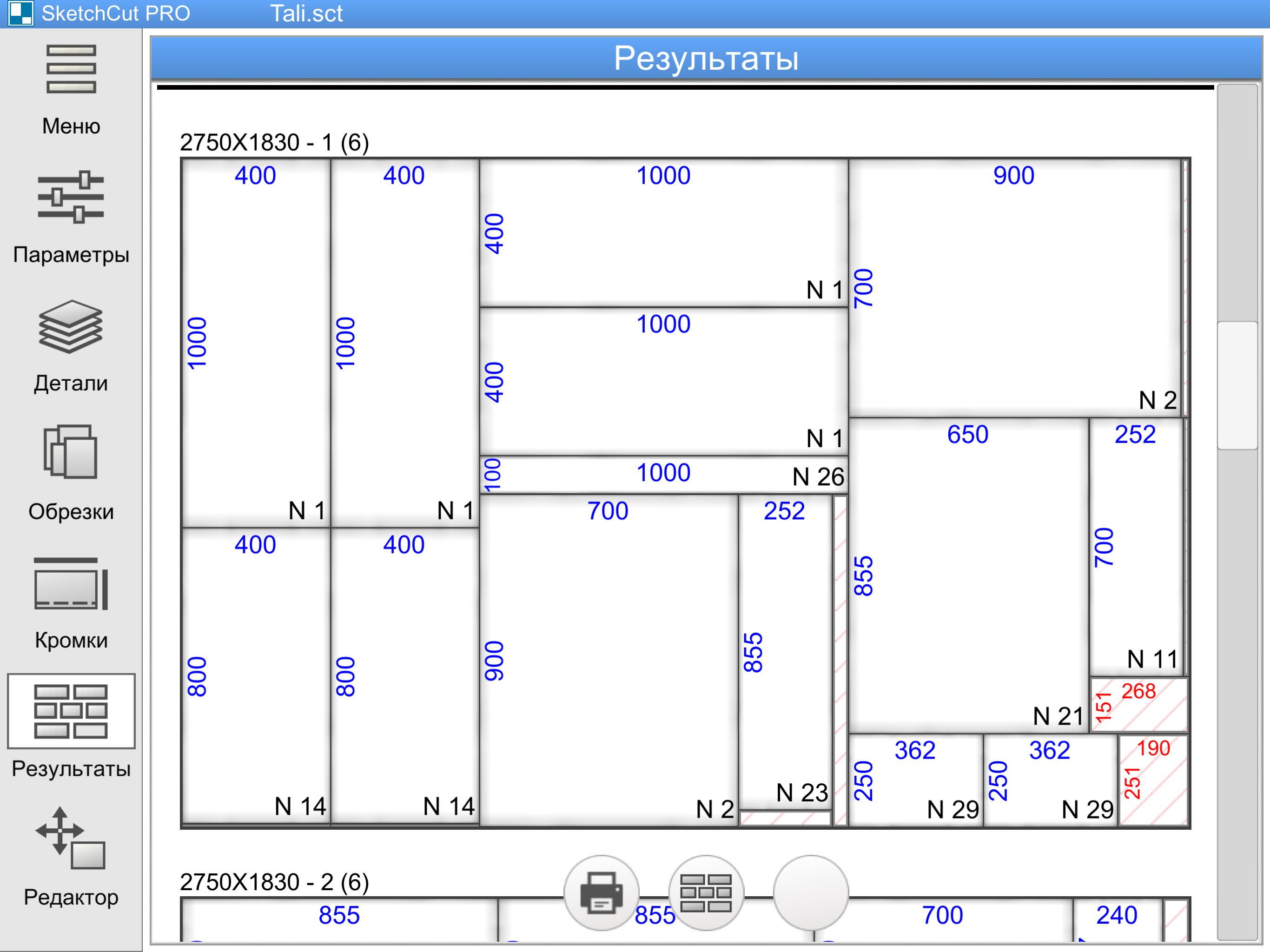Click sheet title 2750X1830 - 2 (6)

pos(274,882)
